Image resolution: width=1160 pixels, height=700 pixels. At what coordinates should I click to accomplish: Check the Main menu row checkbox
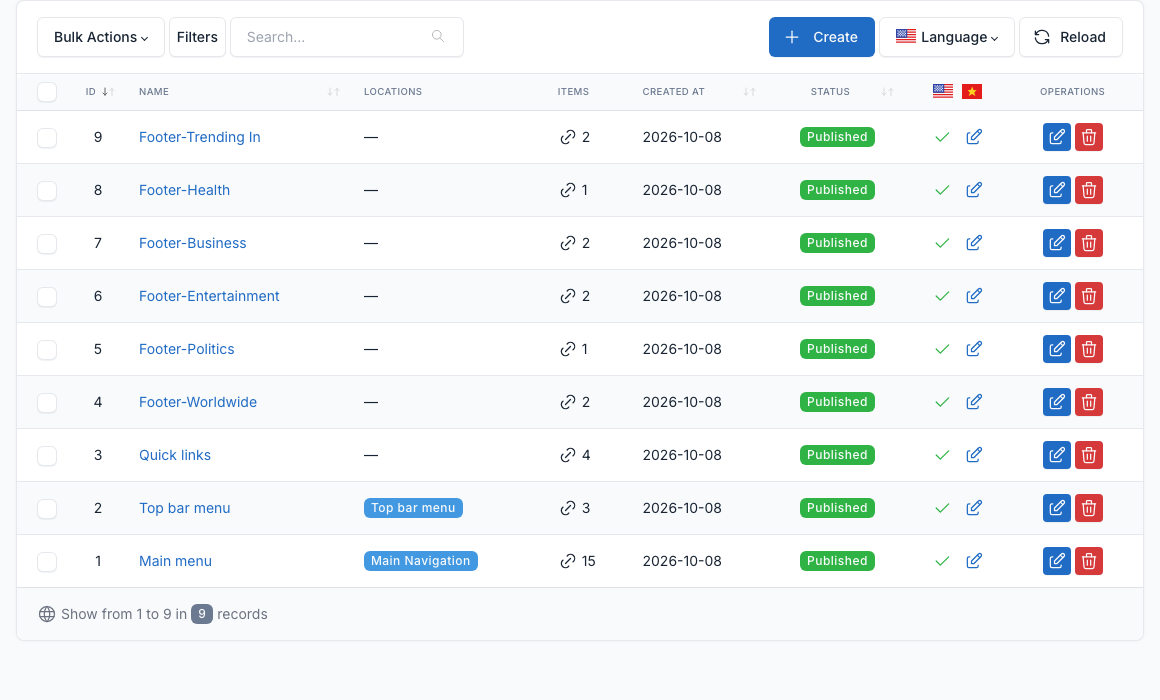point(47,562)
